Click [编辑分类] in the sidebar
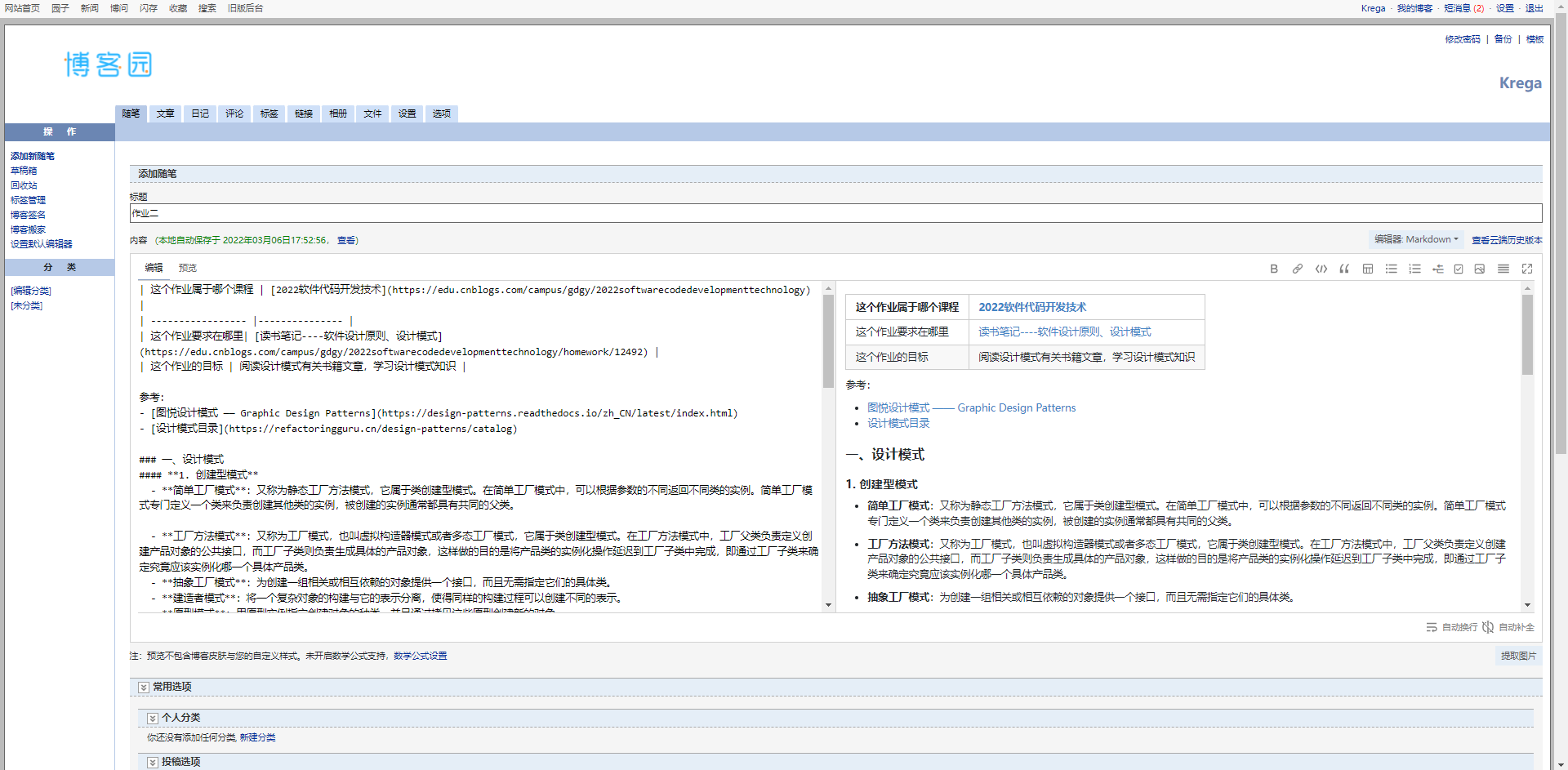Viewport: 1568px width, 770px height. [31, 291]
